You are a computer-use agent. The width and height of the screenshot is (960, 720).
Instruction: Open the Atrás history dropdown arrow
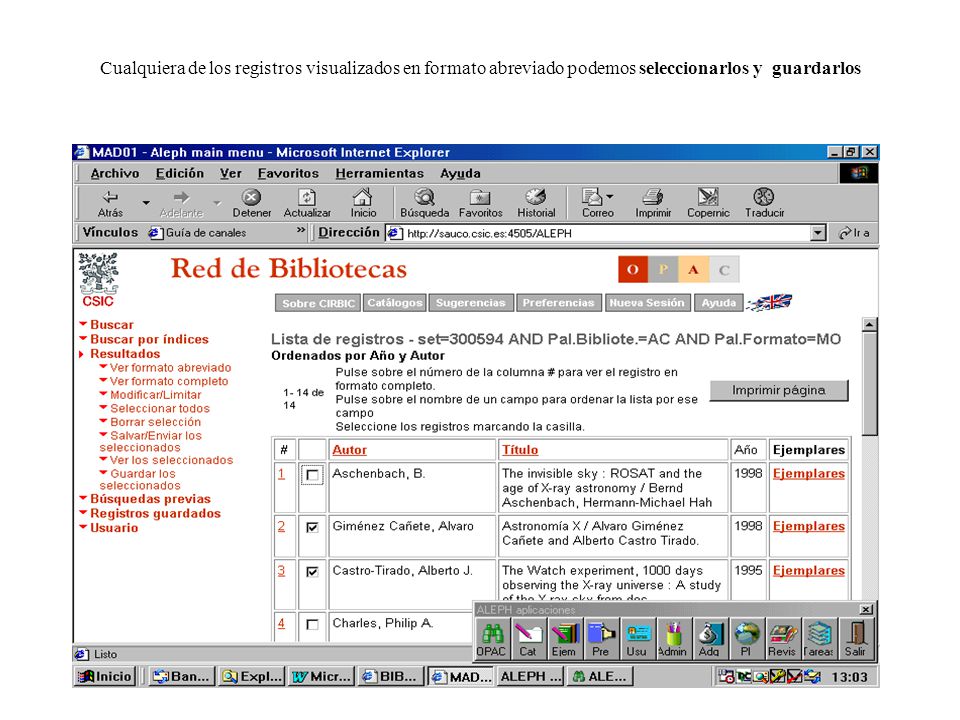(x=146, y=202)
